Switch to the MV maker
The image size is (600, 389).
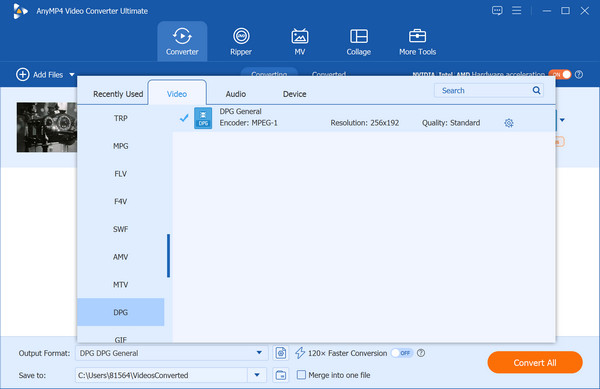(x=300, y=41)
